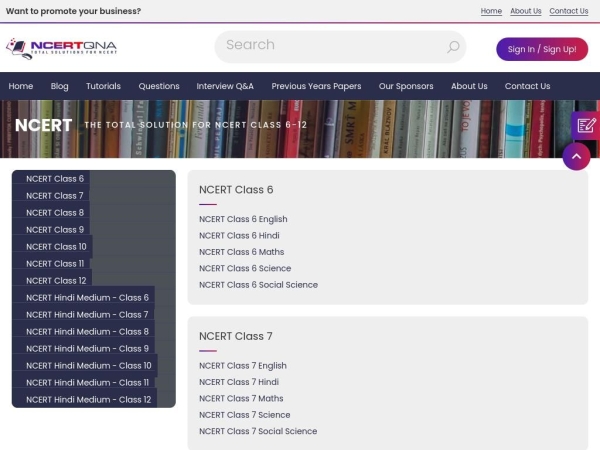Screen dimensions: 600x450
Task: Open About Us link in top bar
Action: coord(525,11)
